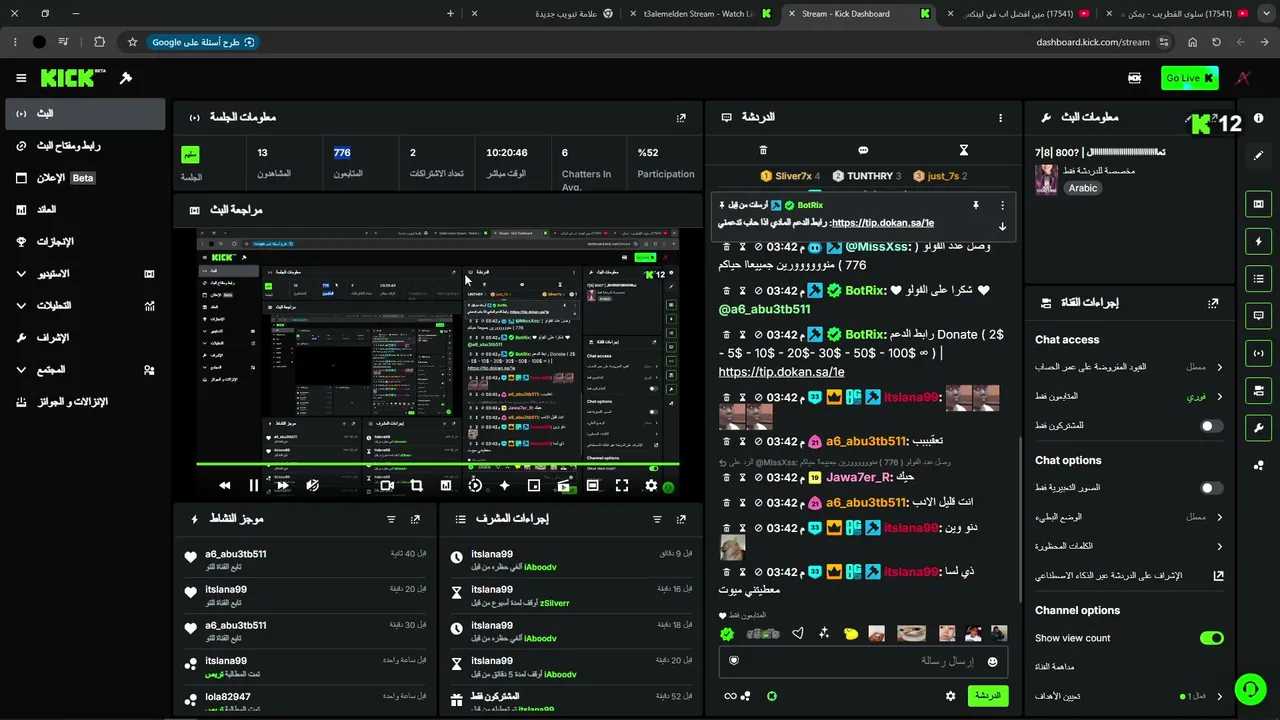Image resolution: width=1280 pixels, height=720 pixels.
Task: Click the Arabic language tag
Action: point(1083,188)
